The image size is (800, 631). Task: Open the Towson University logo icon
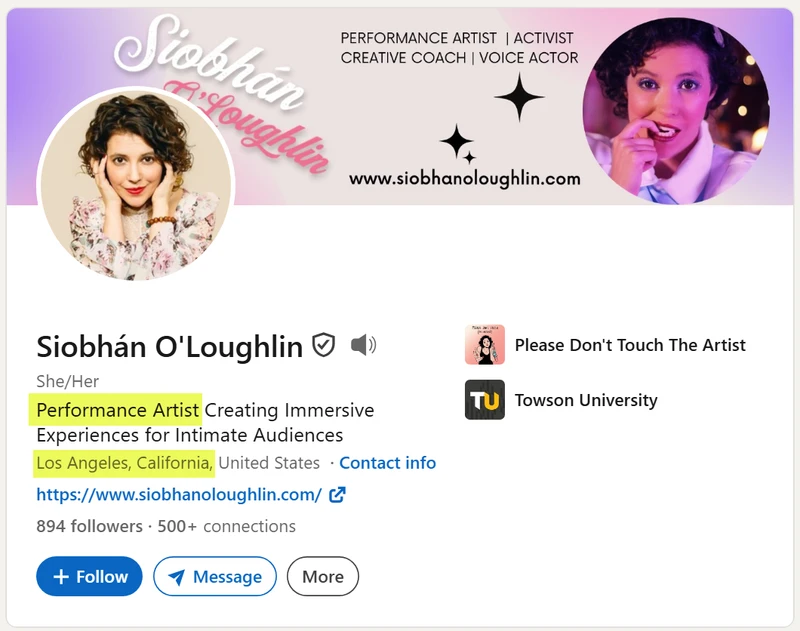tap(485, 400)
